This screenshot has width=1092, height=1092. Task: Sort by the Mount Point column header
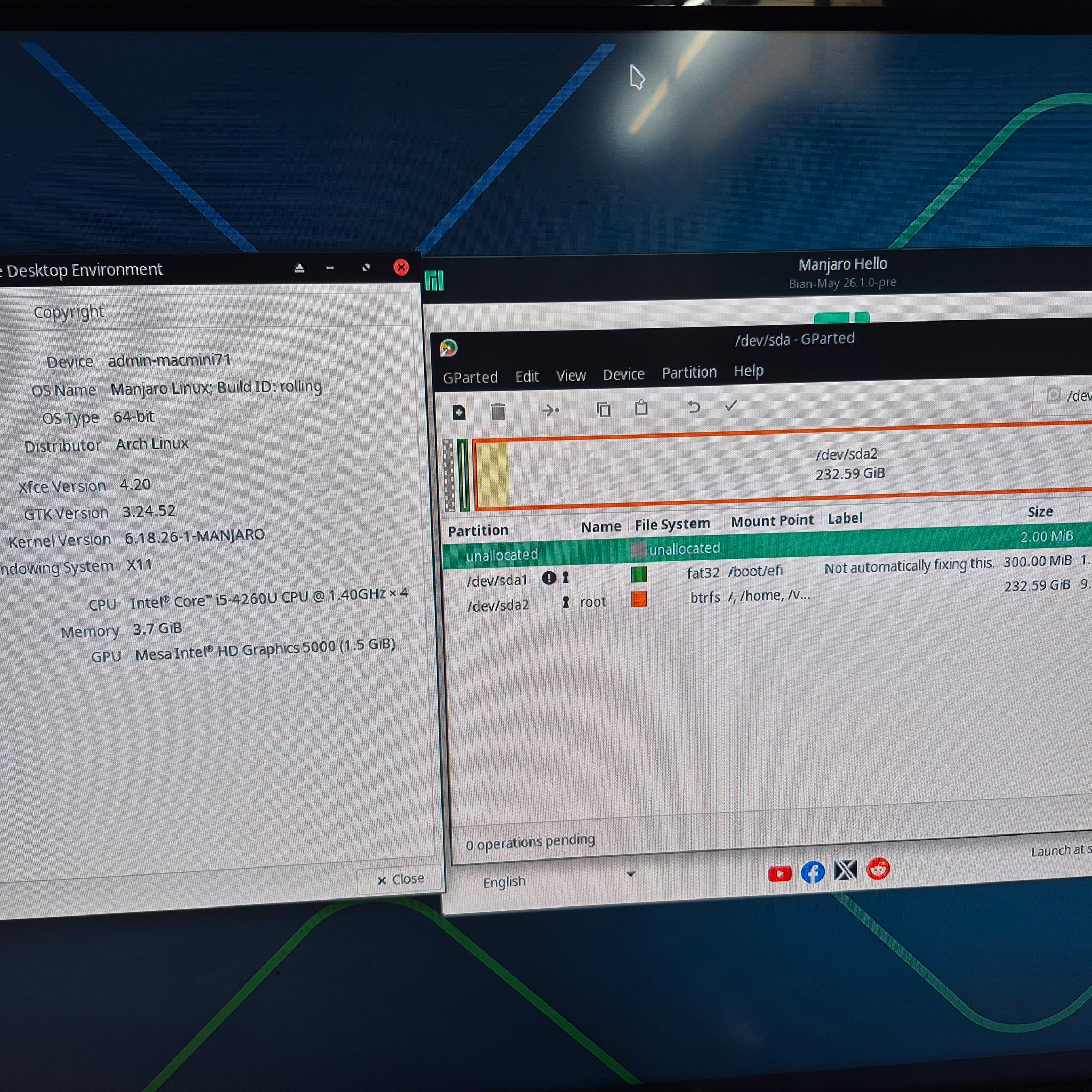pos(772,521)
